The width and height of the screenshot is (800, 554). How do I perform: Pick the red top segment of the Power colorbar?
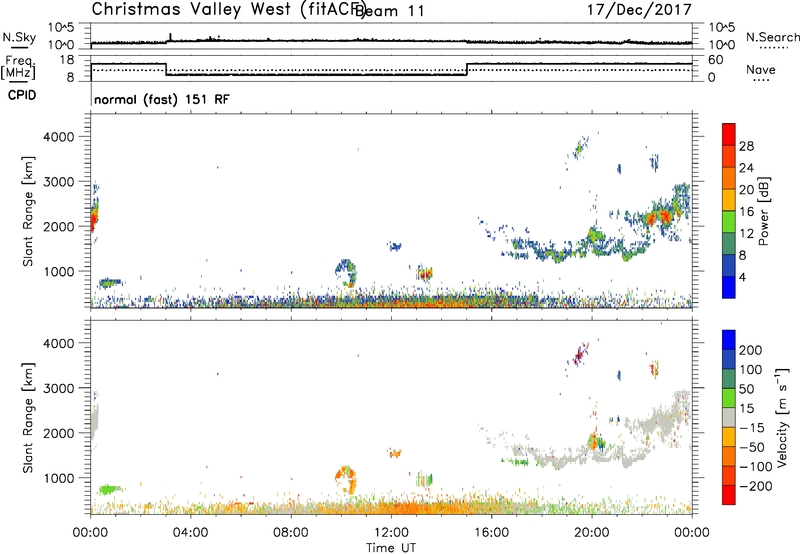(729, 135)
